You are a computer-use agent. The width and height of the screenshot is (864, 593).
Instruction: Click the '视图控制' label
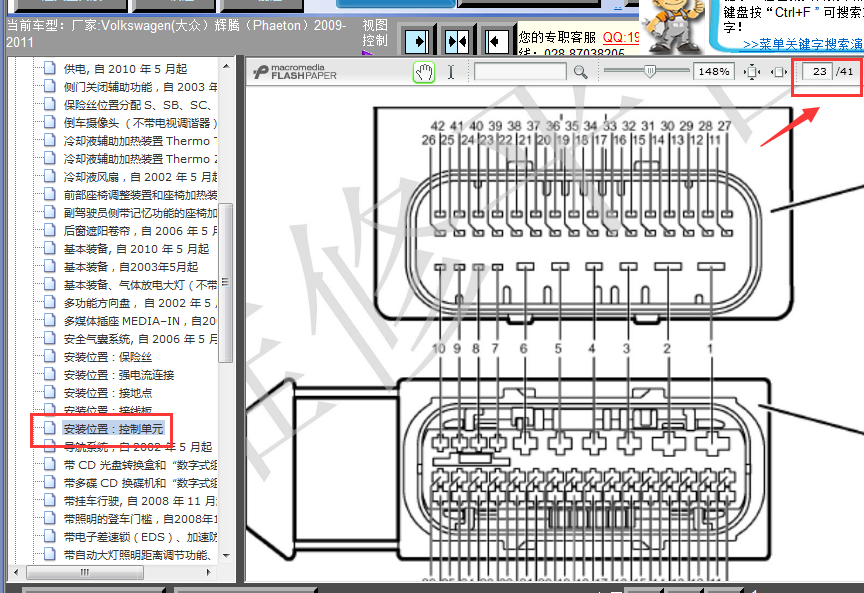tap(375, 33)
